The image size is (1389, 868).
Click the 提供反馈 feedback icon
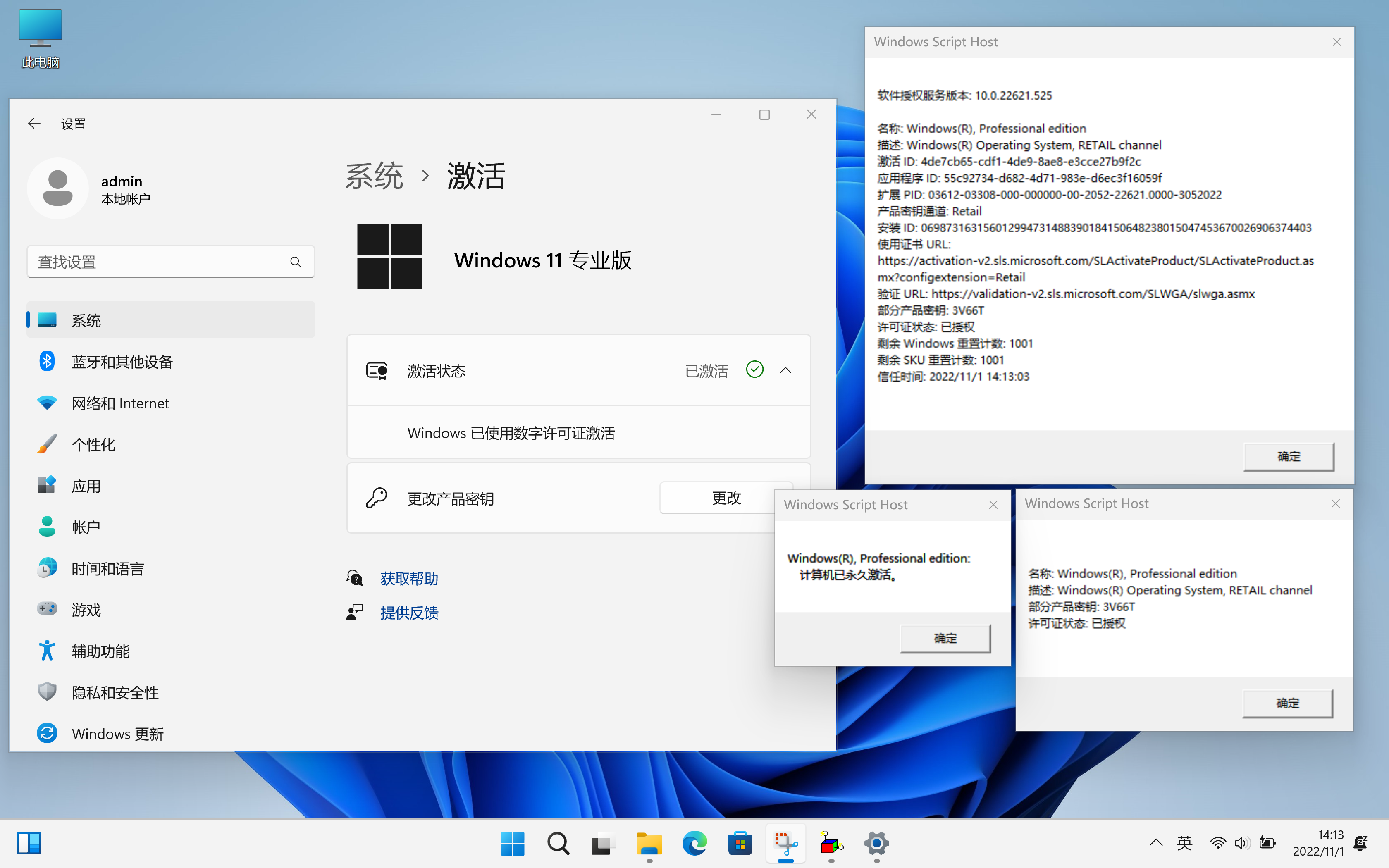click(x=355, y=613)
